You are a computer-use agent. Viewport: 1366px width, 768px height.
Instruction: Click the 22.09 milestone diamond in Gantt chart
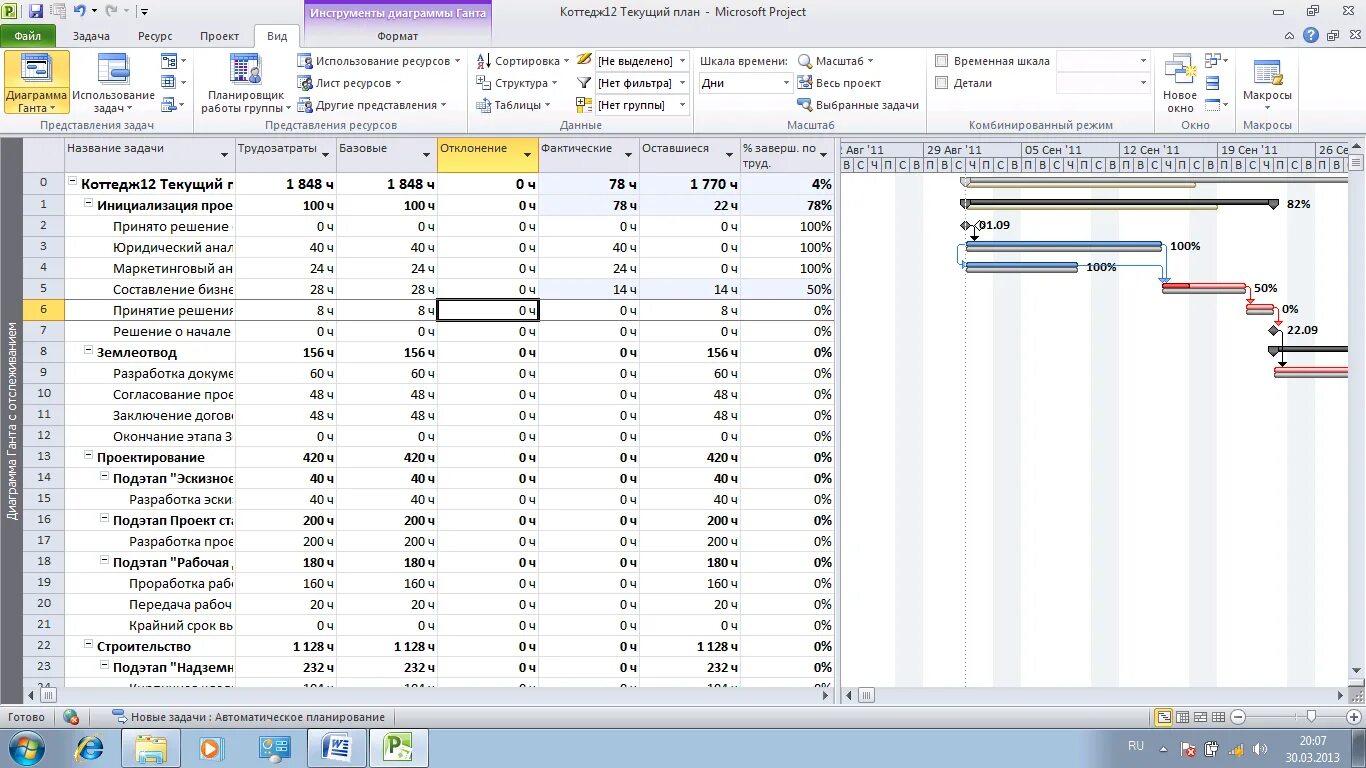point(1274,330)
